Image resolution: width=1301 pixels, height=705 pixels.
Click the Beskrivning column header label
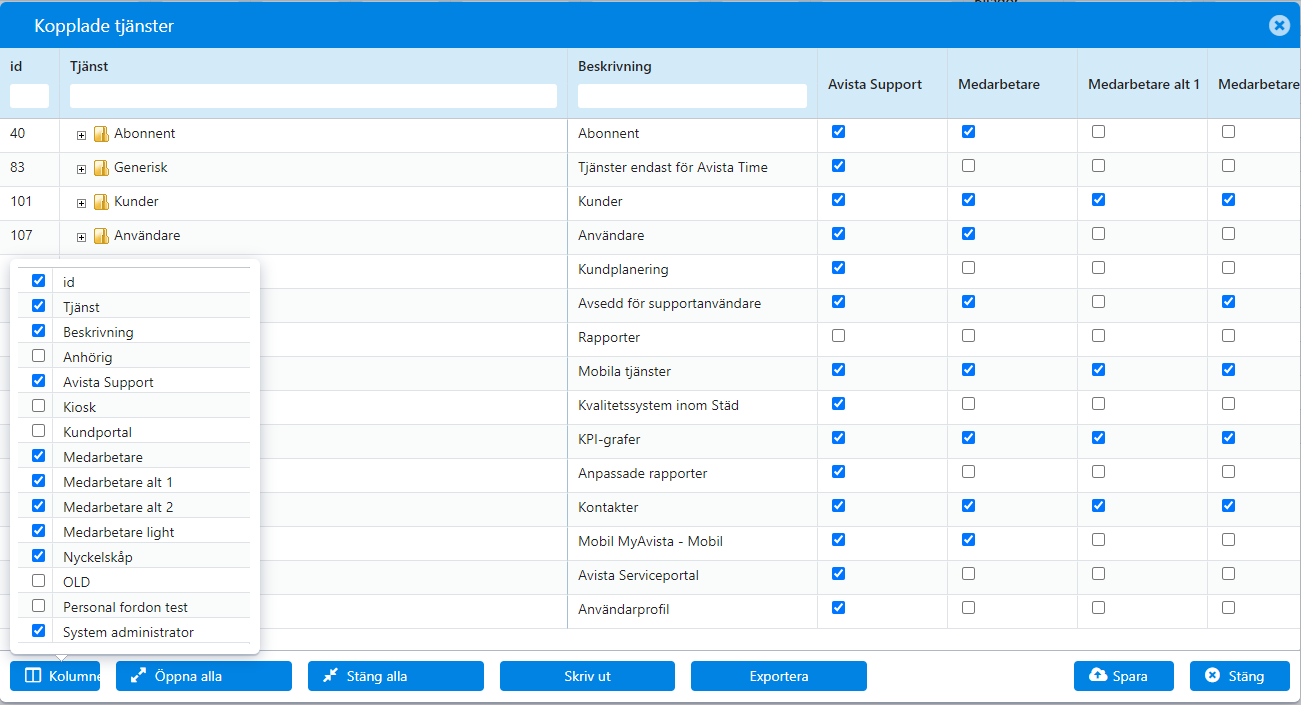point(615,66)
